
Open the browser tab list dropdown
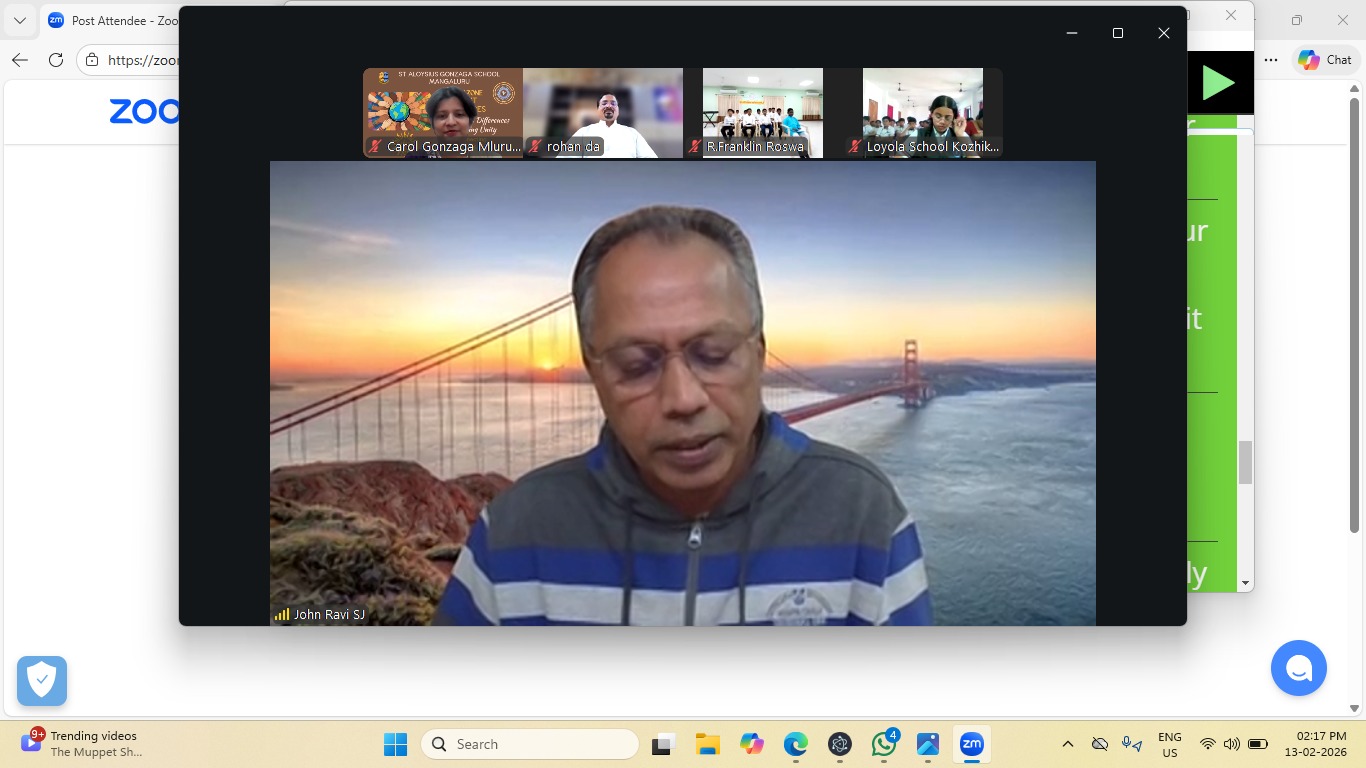[20, 20]
